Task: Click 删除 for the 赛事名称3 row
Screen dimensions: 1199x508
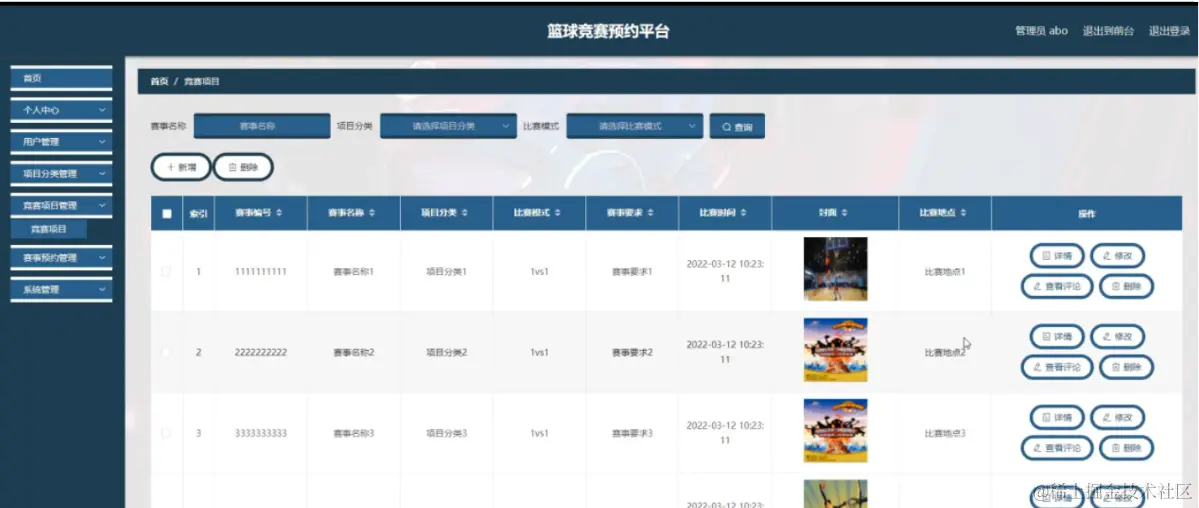Action: [1126, 448]
